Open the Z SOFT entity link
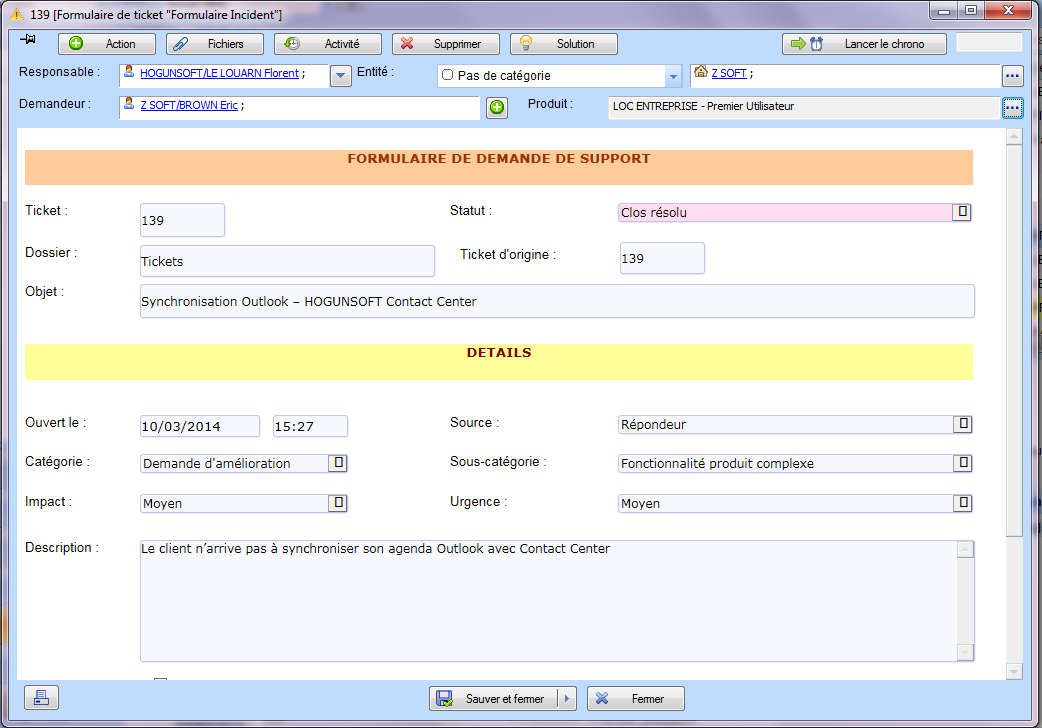 pos(729,73)
